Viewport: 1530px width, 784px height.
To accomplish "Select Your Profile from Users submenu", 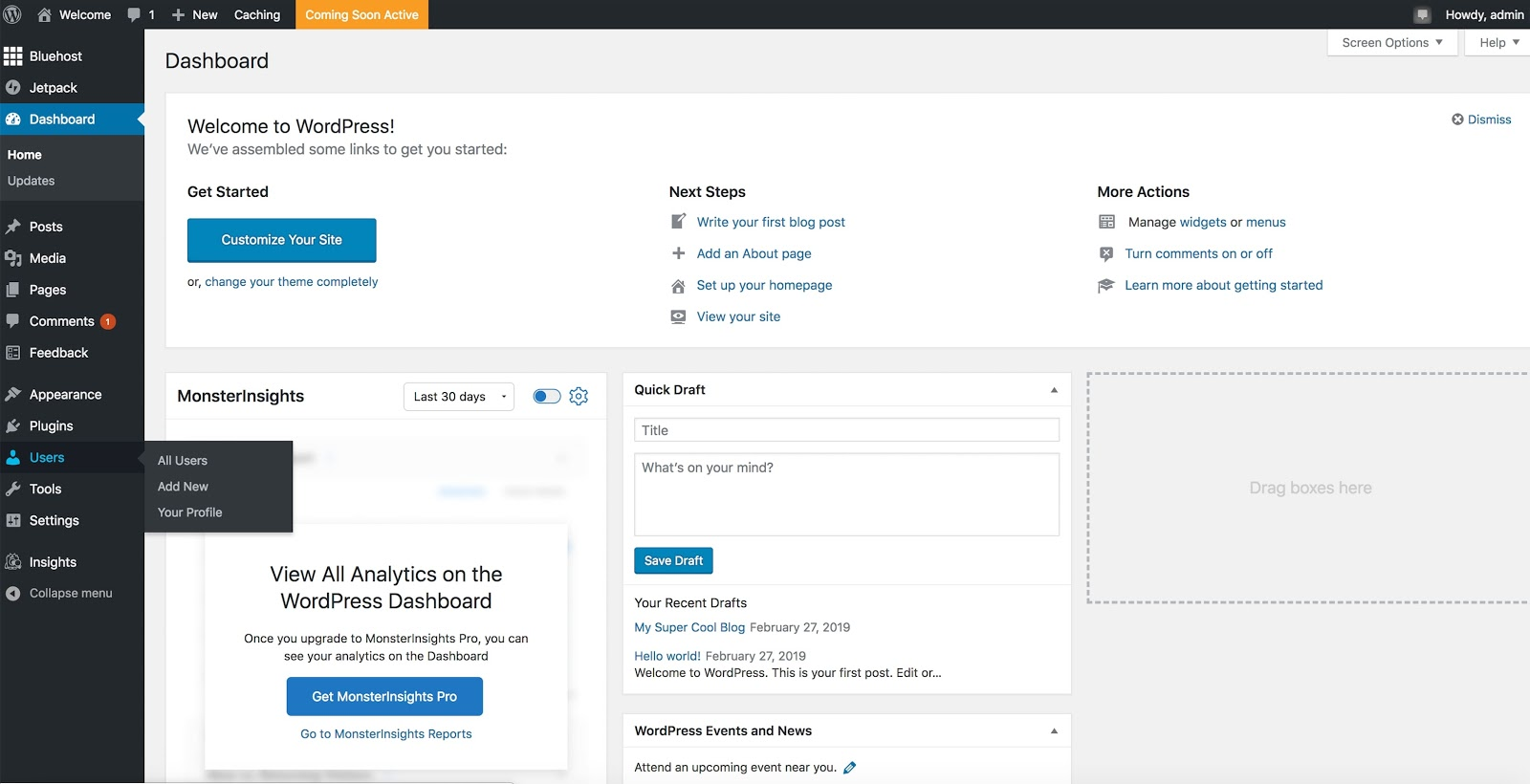I will [x=190, y=512].
